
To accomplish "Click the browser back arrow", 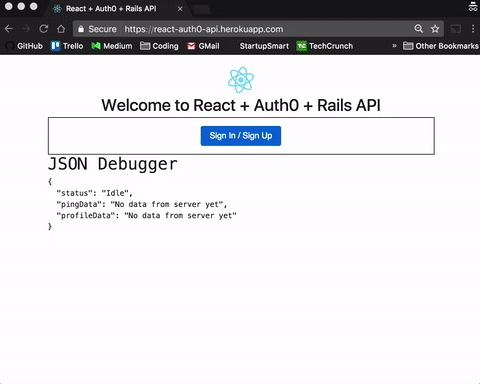I will coord(9,29).
